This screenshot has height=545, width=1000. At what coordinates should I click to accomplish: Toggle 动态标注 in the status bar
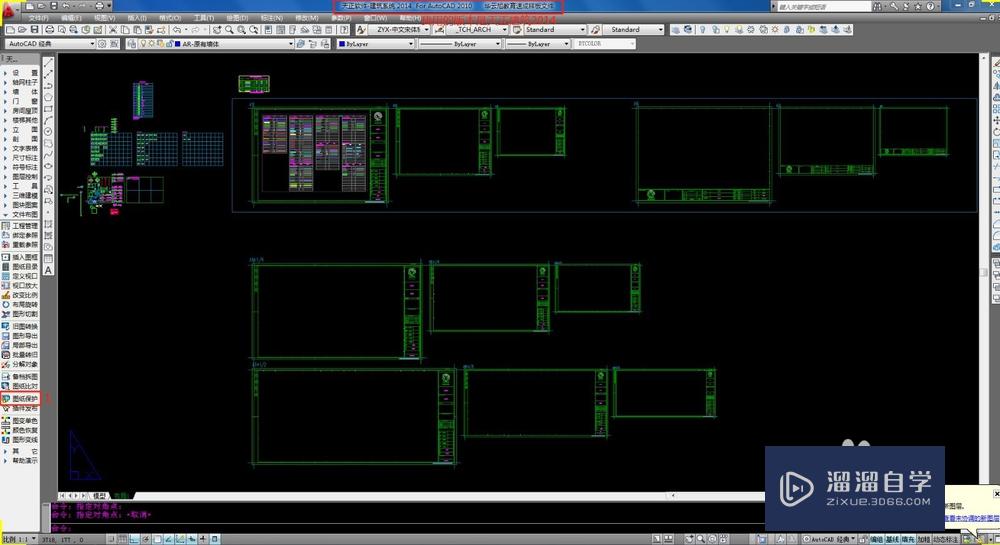click(945, 539)
